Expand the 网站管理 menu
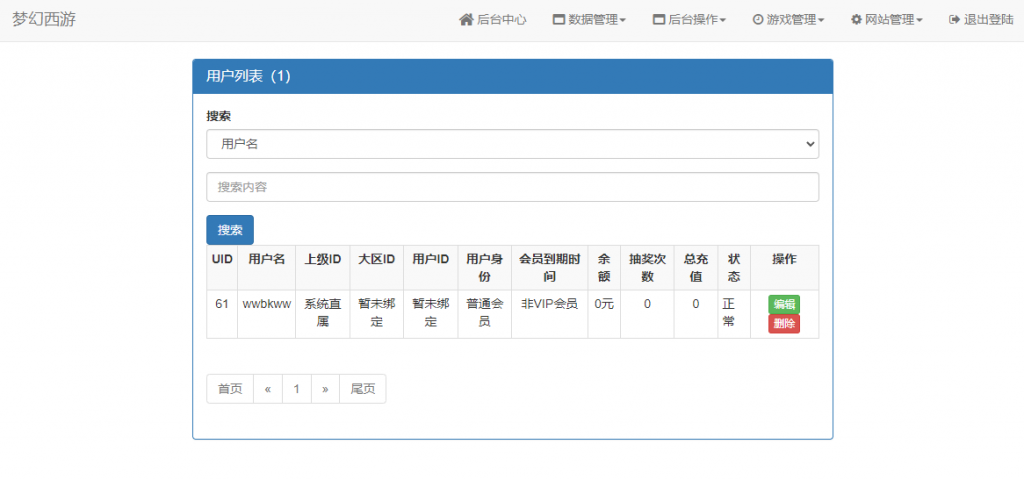 tap(887, 20)
